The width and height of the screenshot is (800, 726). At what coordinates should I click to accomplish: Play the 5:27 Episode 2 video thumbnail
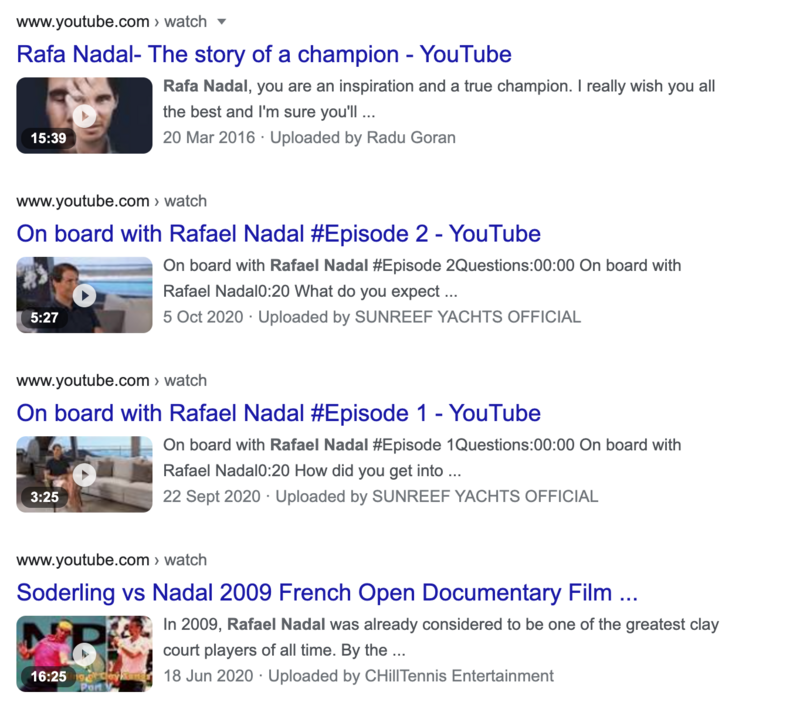click(x=84, y=295)
